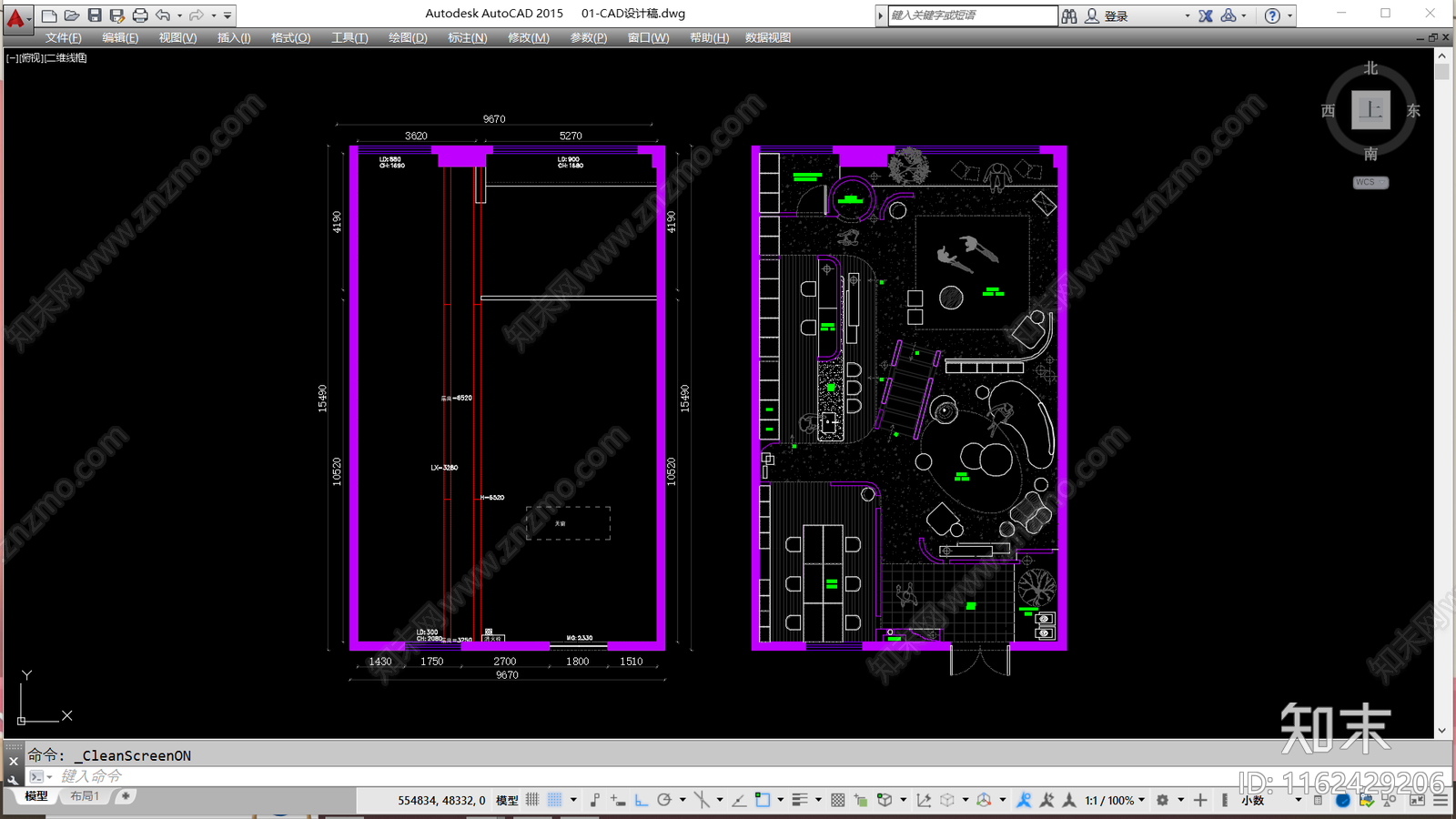The image size is (1456, 819).
Task: Open the 修改(M) menu
Action: [528, 37]
